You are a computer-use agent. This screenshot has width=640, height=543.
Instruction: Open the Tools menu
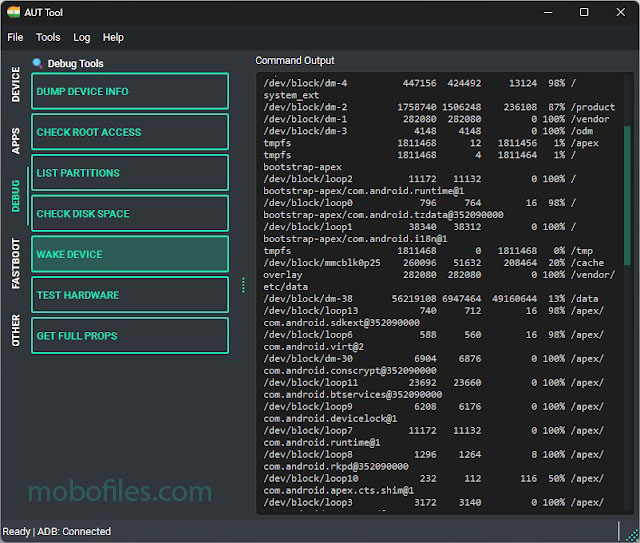point(48,37)
